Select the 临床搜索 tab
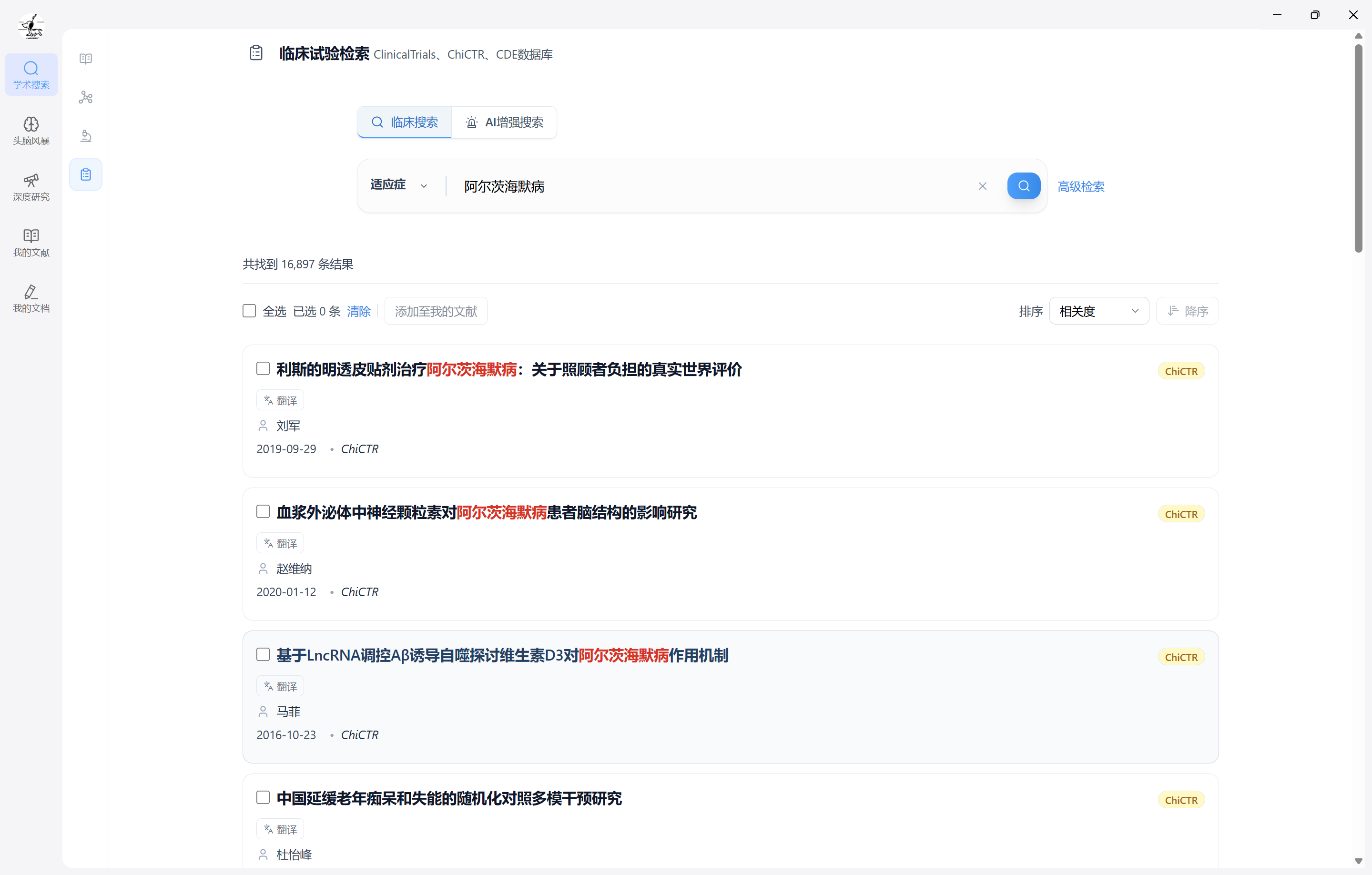The height and width of the screenshot is (875, 1372). click(x=405, y=122)
